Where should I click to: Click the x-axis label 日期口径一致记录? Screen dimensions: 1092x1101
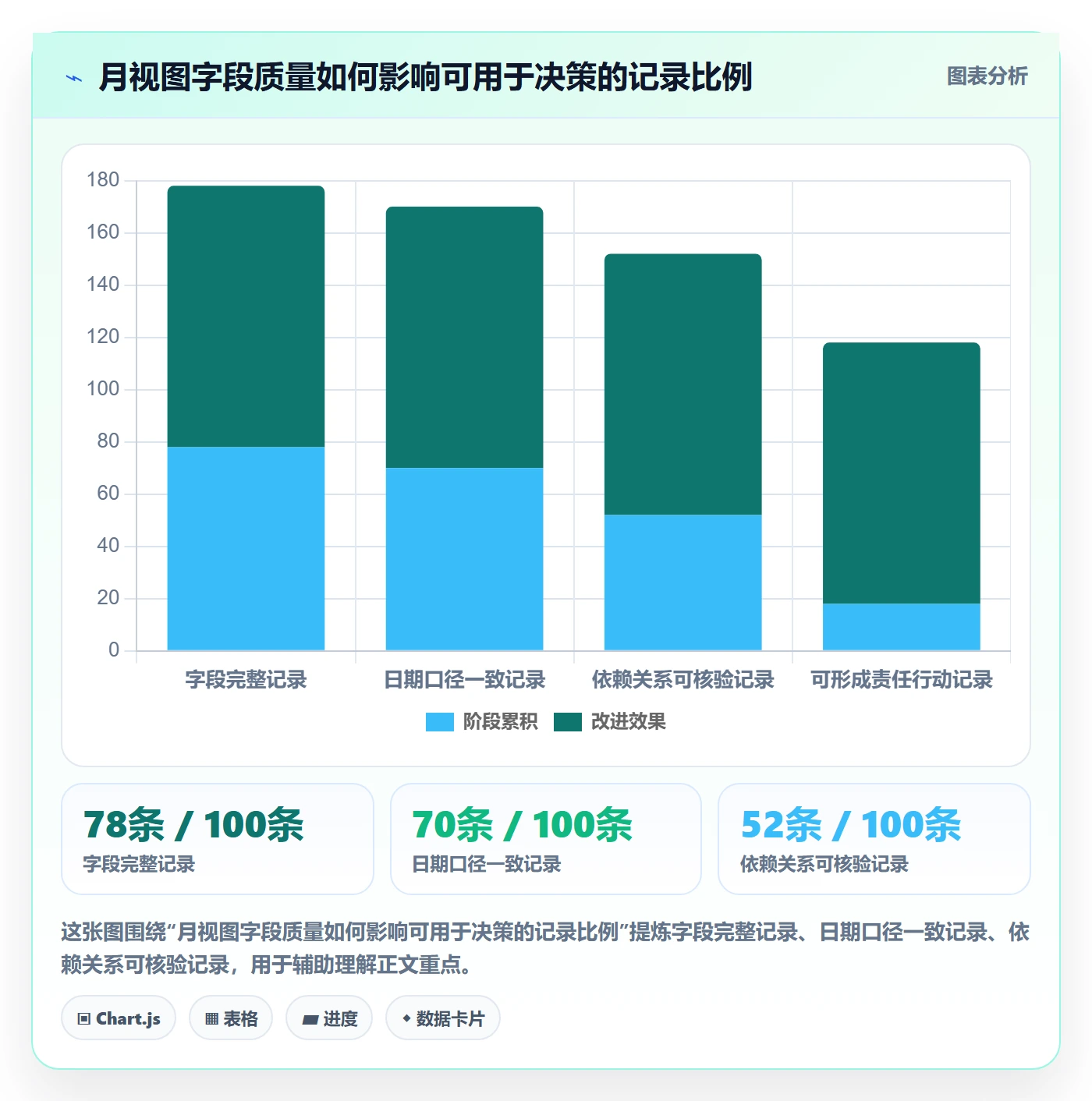click(464, 680)
